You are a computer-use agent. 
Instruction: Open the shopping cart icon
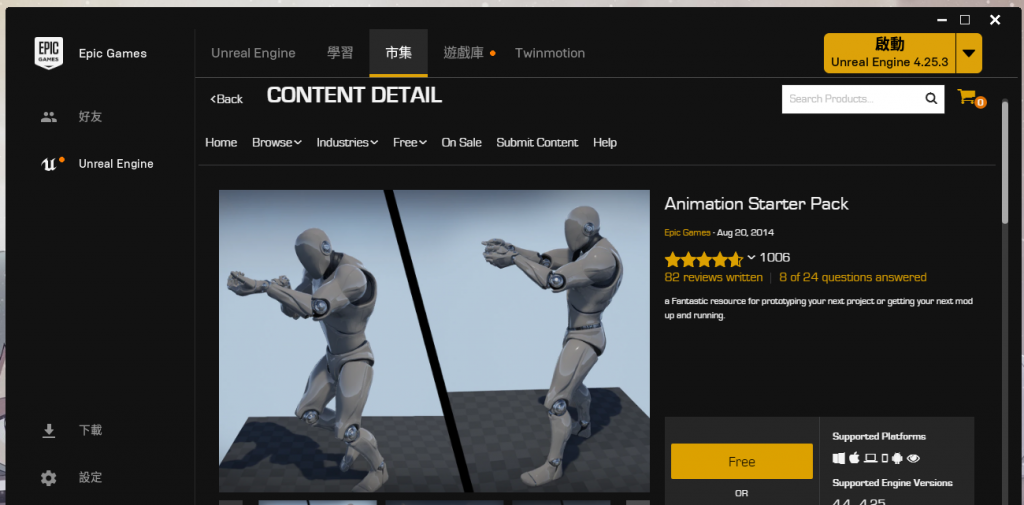pyautogui.click(x=967, y=97)
